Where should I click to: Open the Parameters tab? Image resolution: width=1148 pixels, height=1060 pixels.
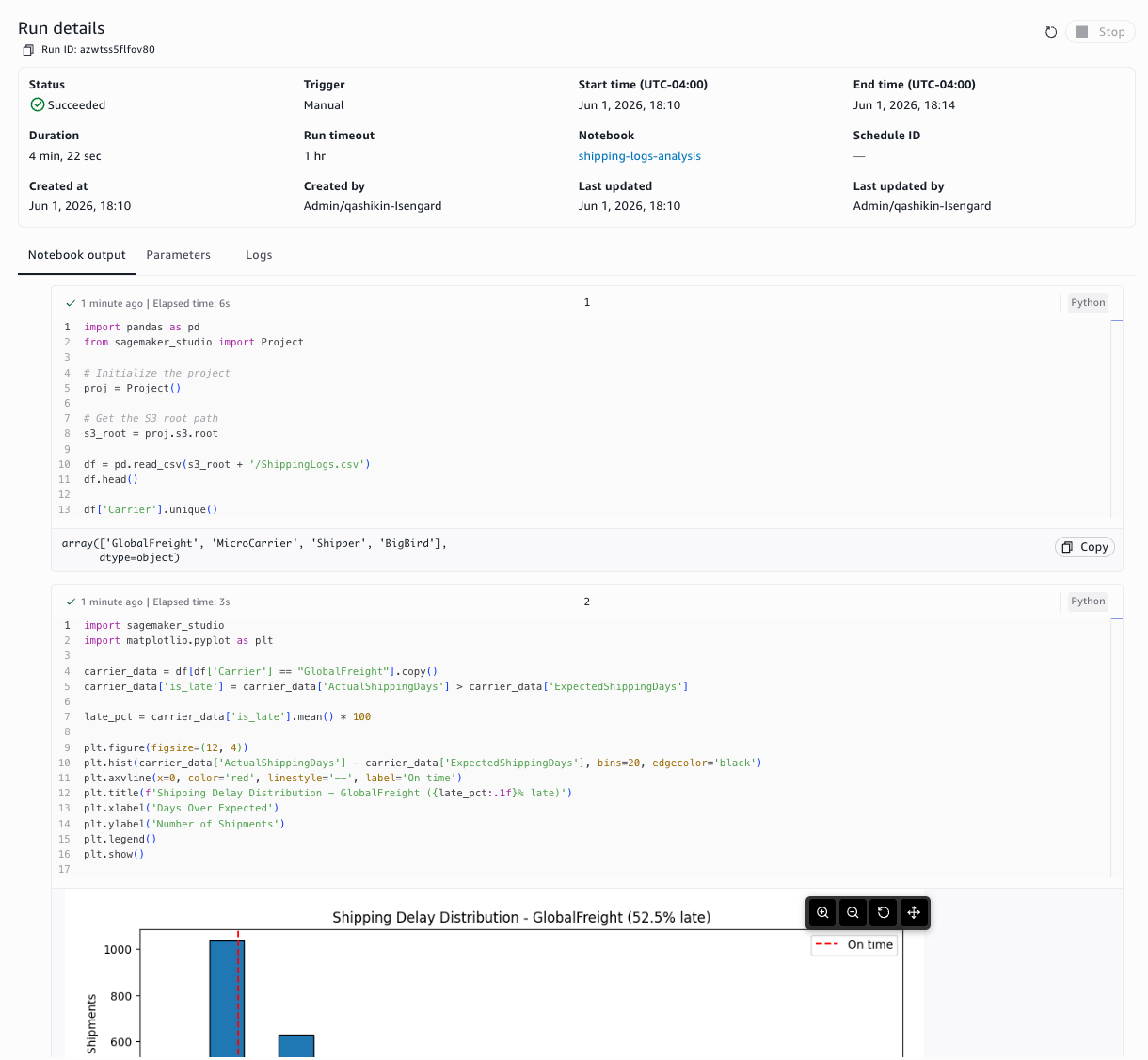tap(179, 255)
